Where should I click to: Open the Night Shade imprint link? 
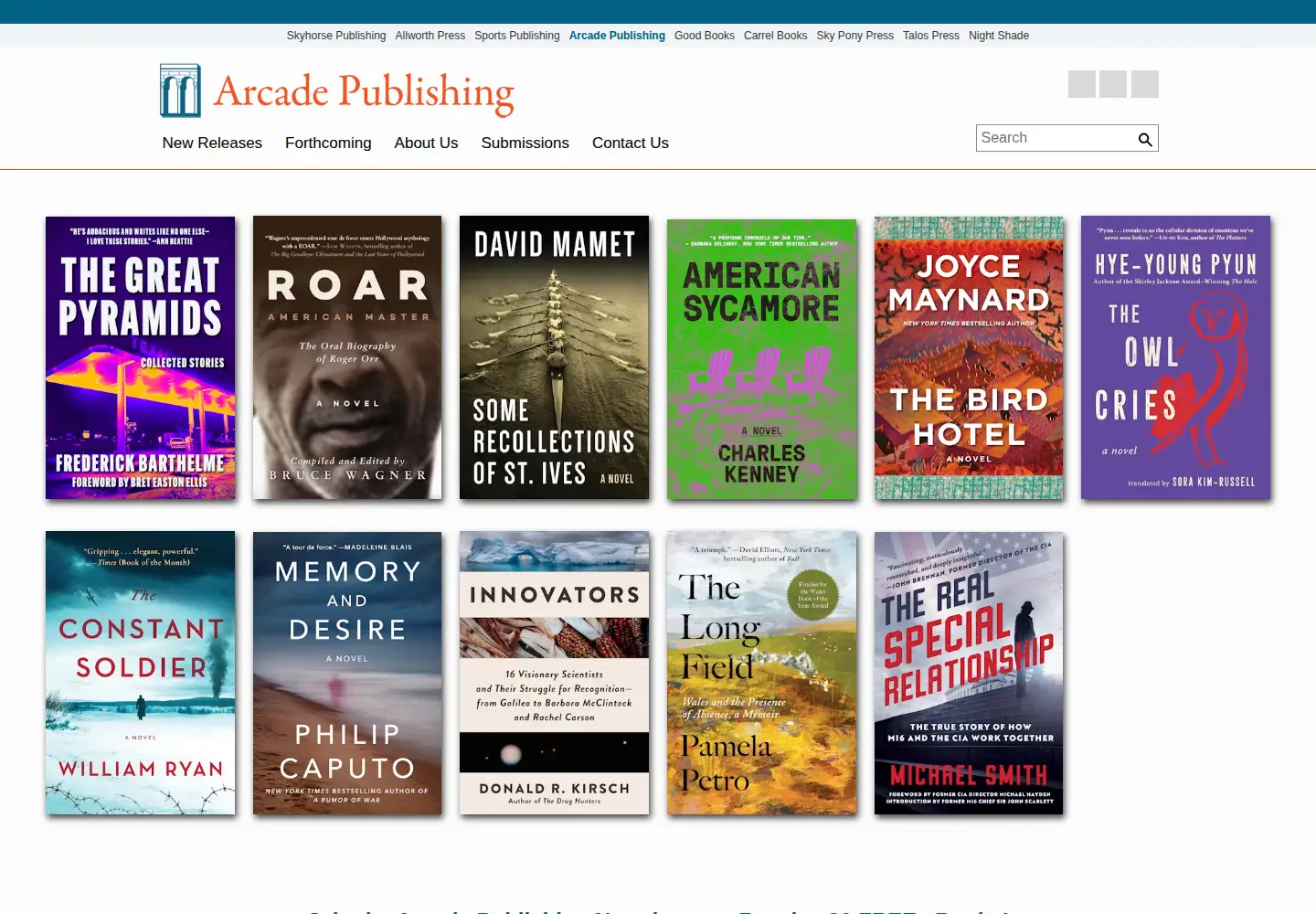click(998, 36)
